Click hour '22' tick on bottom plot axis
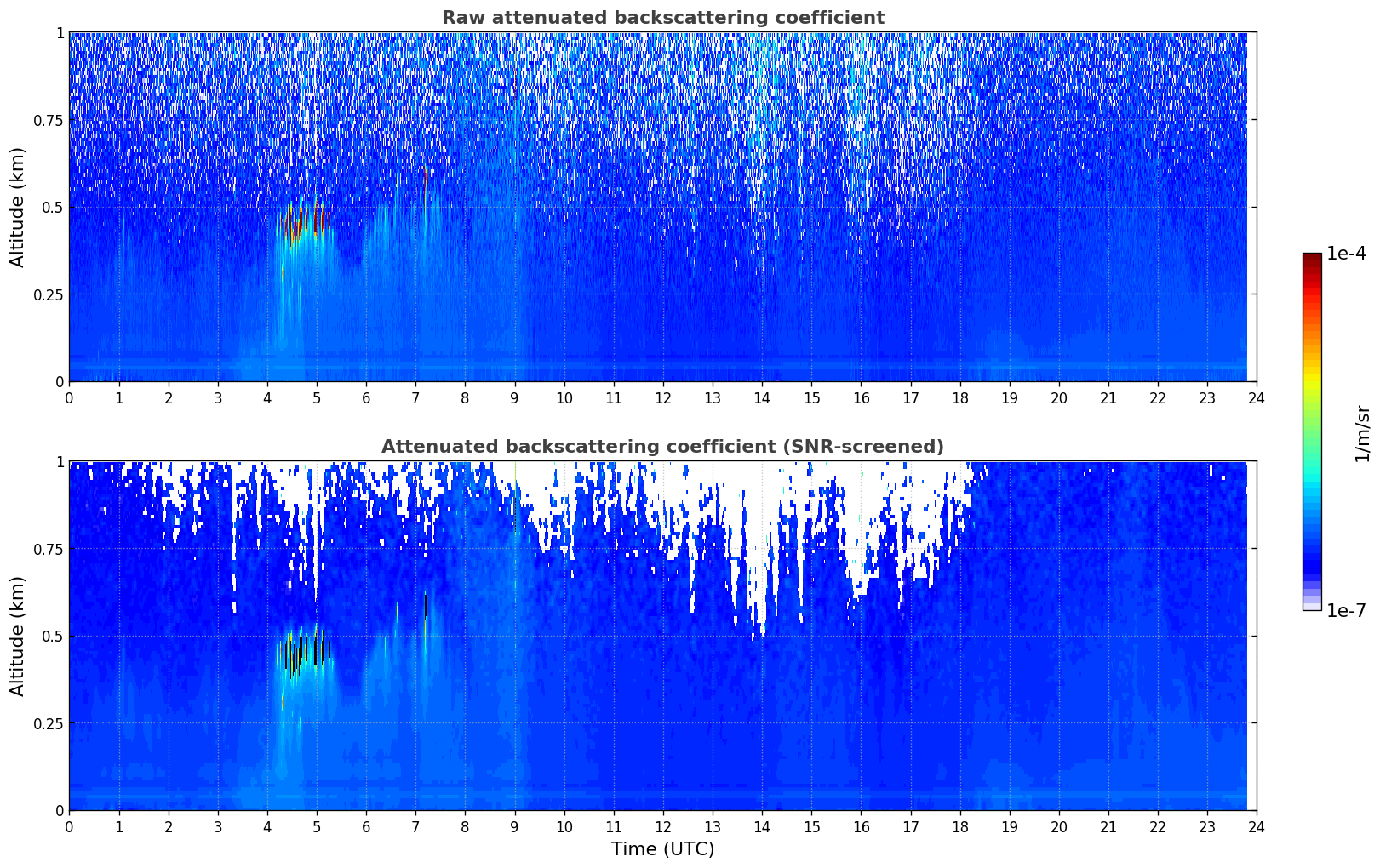This screenshot has height=868, width=1380. click(x=1158, y=826)
